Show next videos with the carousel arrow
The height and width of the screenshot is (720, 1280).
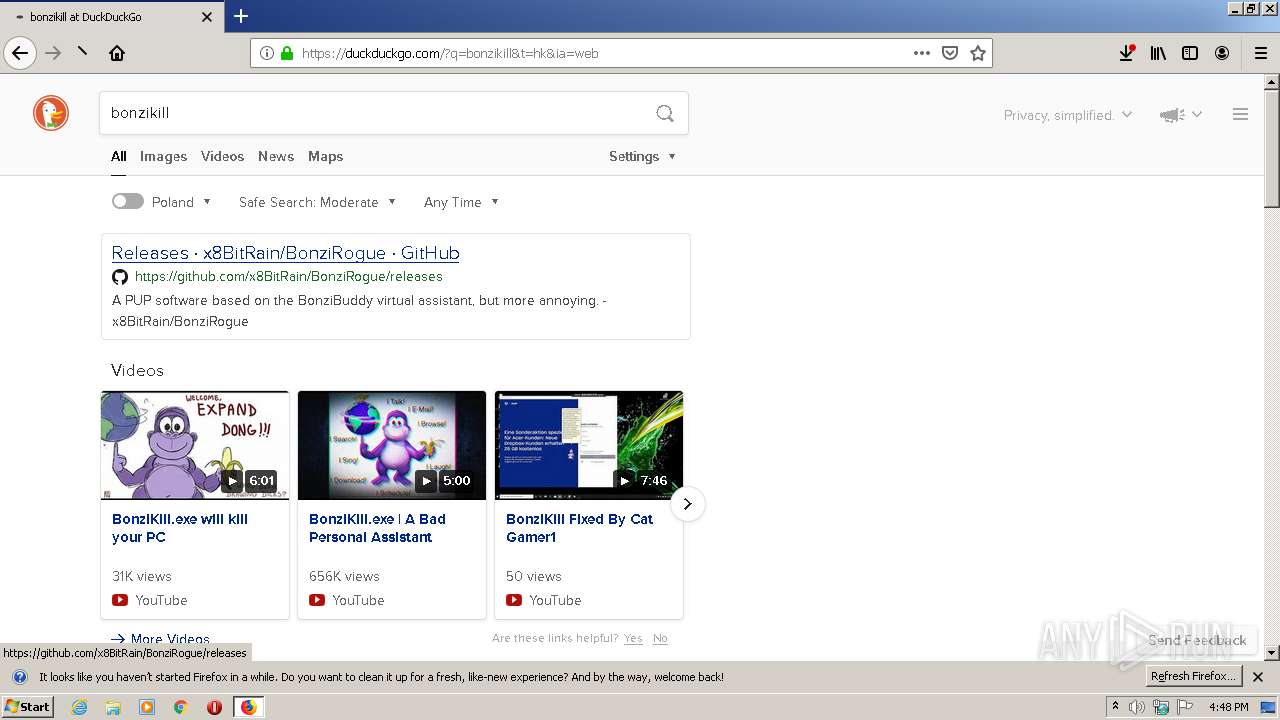point(687,504)
